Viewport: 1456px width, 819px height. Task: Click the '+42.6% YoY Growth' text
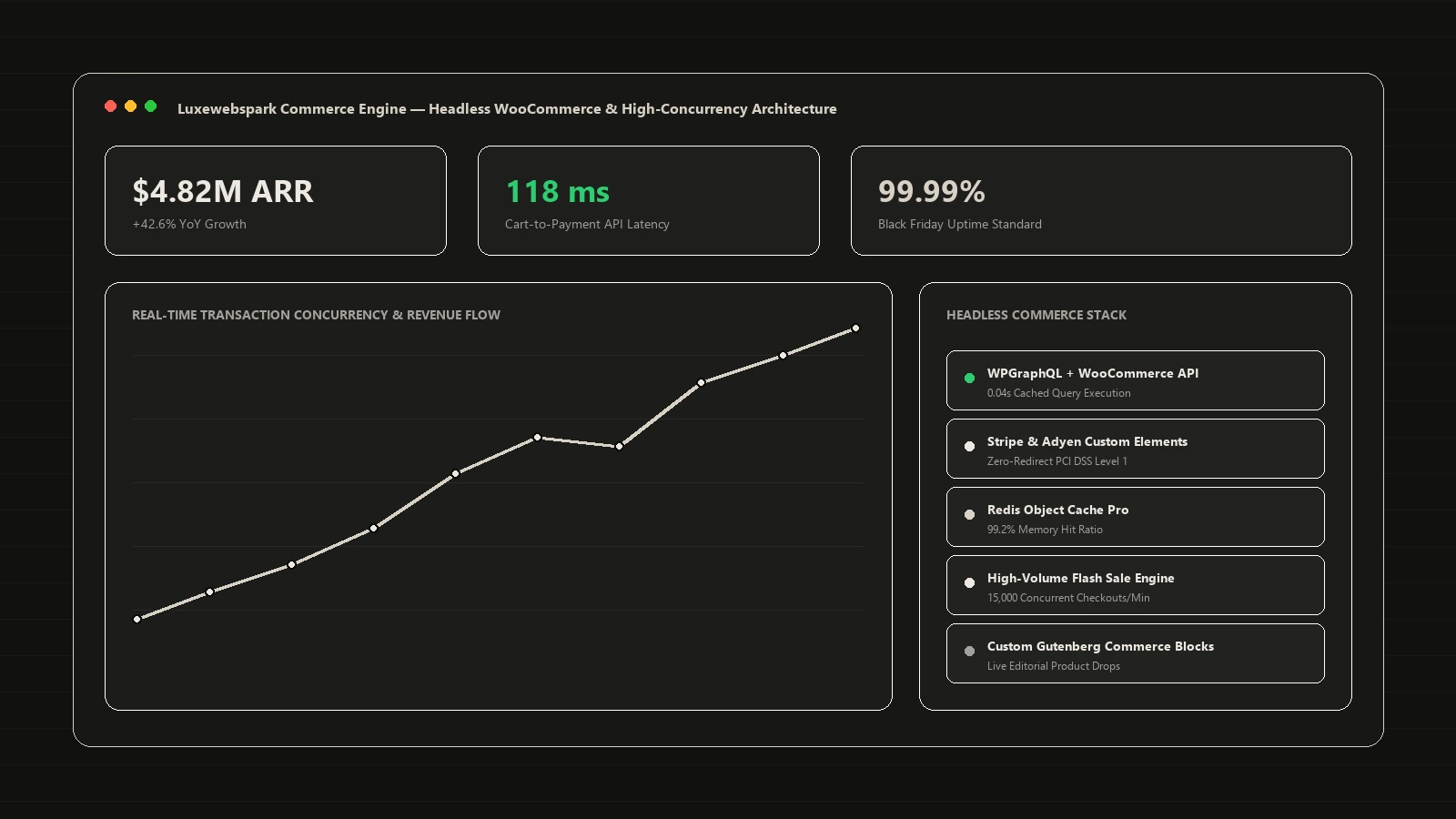point(189,224)
